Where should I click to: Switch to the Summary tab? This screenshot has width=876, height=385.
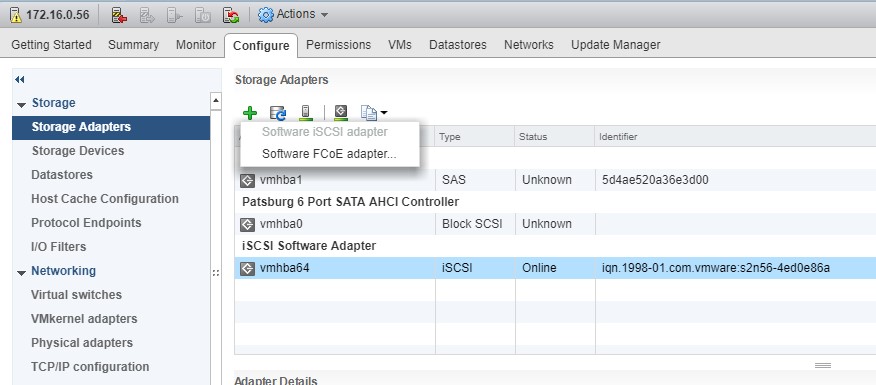[134, 45]
